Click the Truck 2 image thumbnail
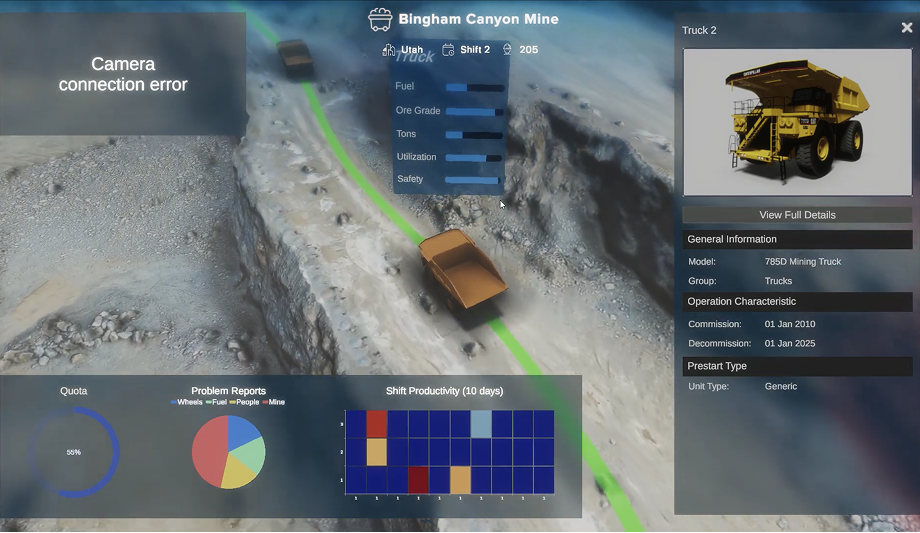 point(797,122)
